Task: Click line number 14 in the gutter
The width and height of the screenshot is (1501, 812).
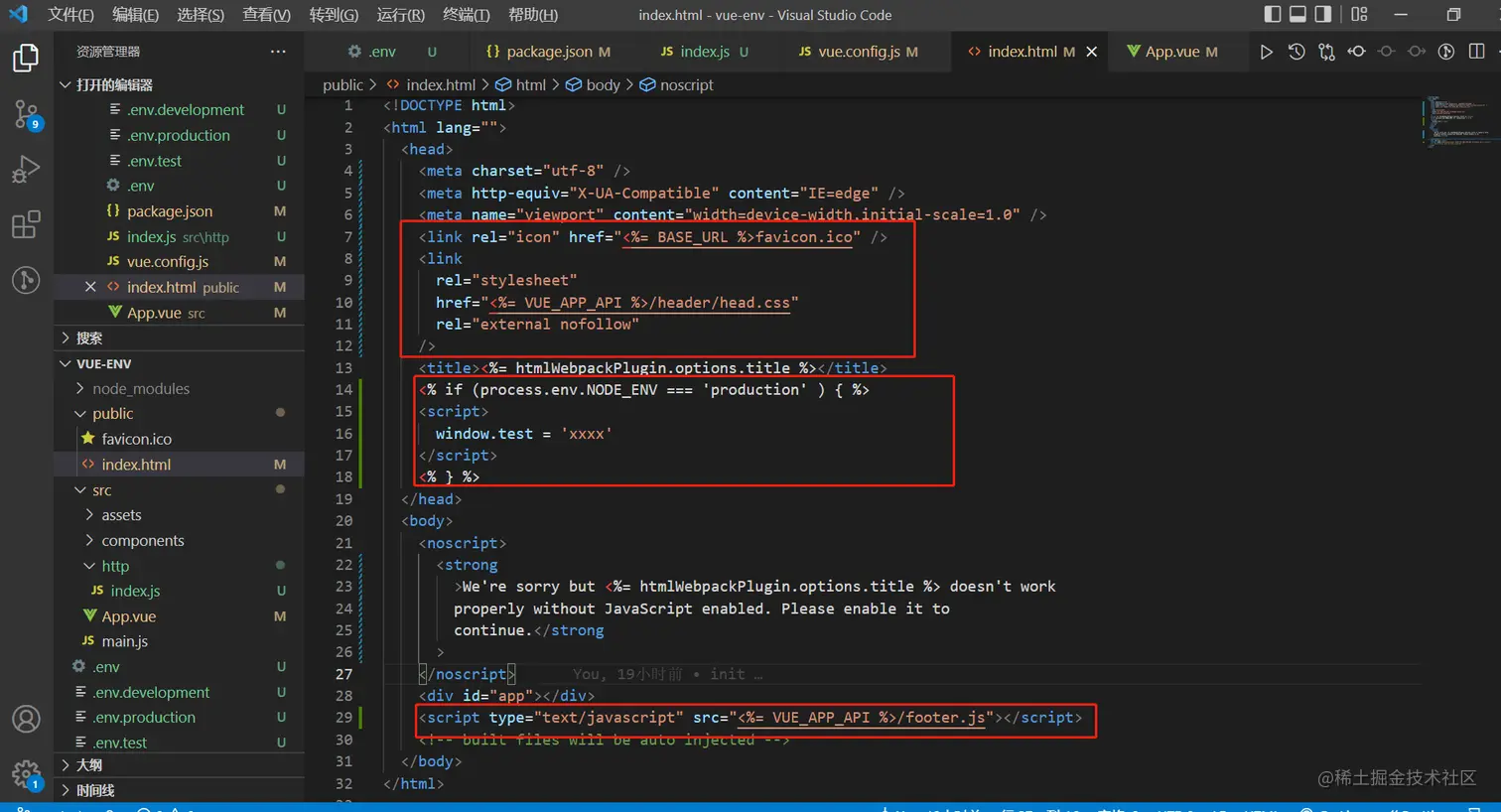Action: pyautogui.click(x=343, y=390)
